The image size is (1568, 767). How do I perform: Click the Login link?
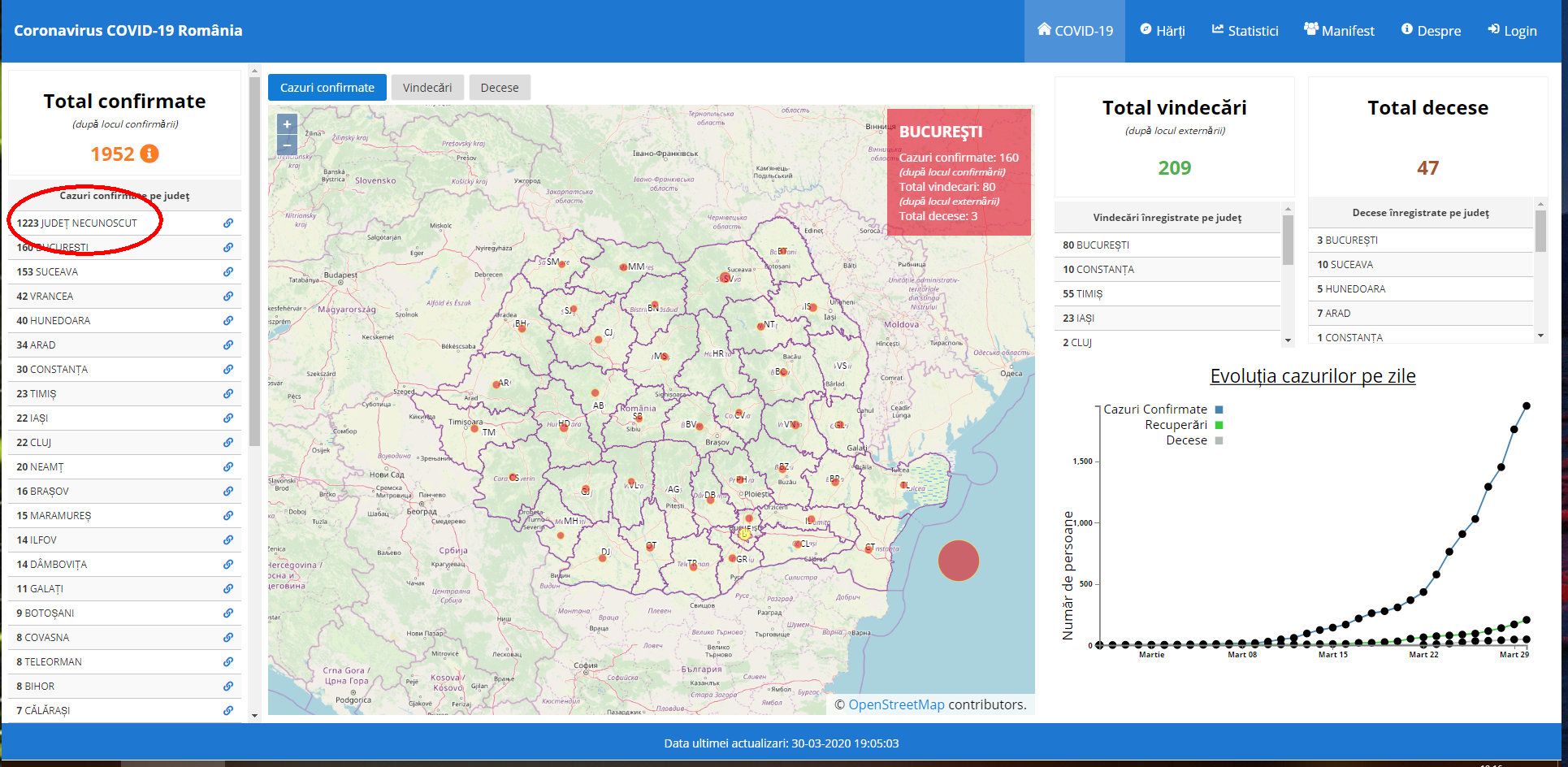[1512, 31]
